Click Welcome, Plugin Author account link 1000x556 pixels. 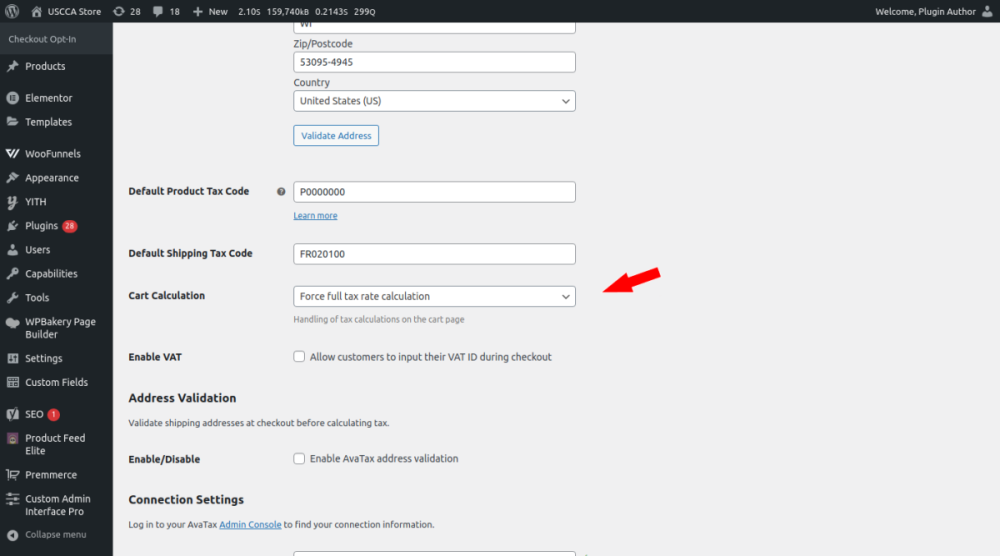(x=925, y=11)
